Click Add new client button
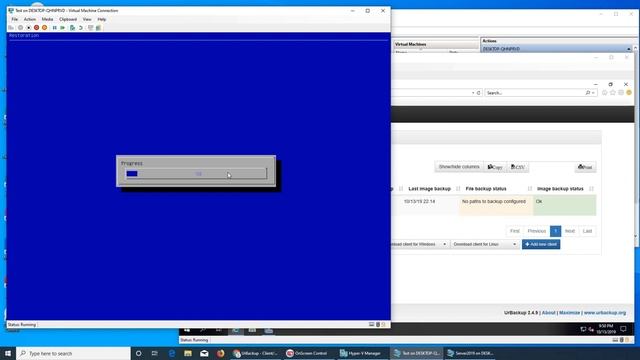 pos(541,244)
